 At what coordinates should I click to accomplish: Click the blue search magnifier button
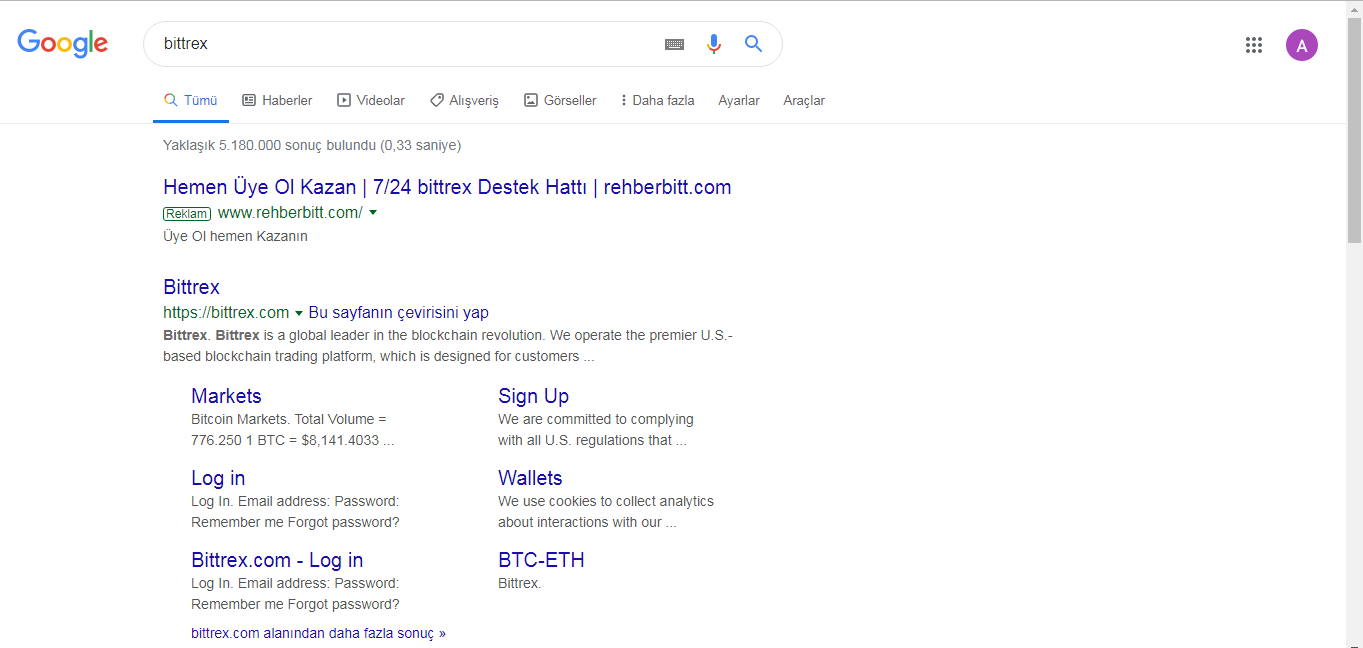[x=753, y=43]
